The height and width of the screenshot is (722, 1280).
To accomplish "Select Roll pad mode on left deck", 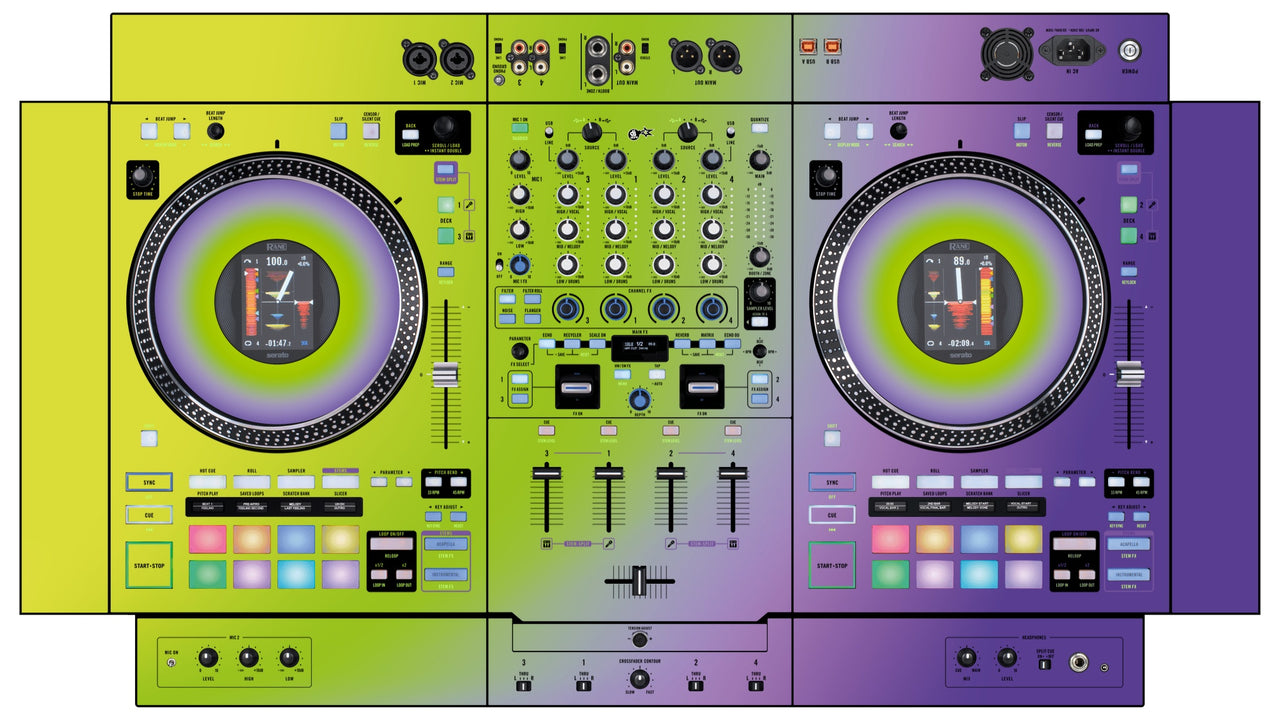I will (x=252, y=482).
